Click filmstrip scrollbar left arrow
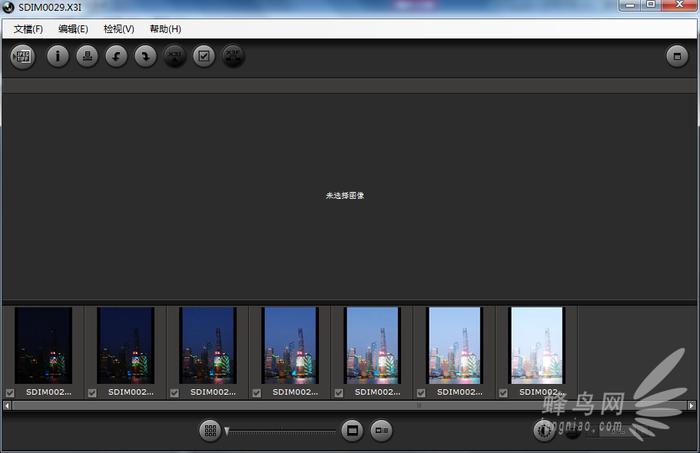Viewport: 700px width, 453px height. (7, 405)
